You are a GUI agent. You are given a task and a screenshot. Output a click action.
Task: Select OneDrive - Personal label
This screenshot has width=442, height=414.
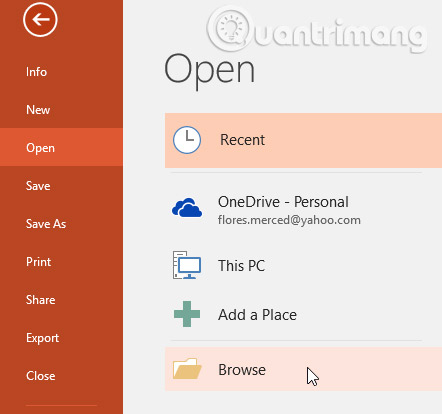[x=283, y=202]
